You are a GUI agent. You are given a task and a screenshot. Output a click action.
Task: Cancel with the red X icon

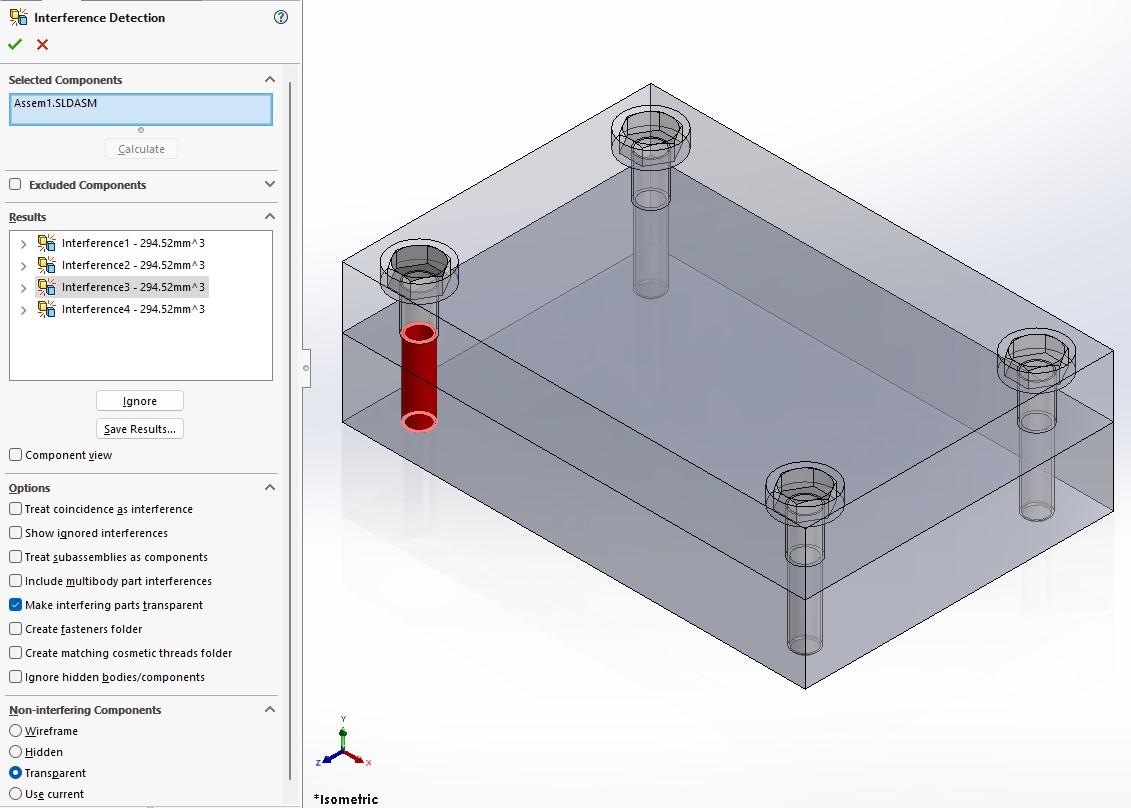point(43,45)
